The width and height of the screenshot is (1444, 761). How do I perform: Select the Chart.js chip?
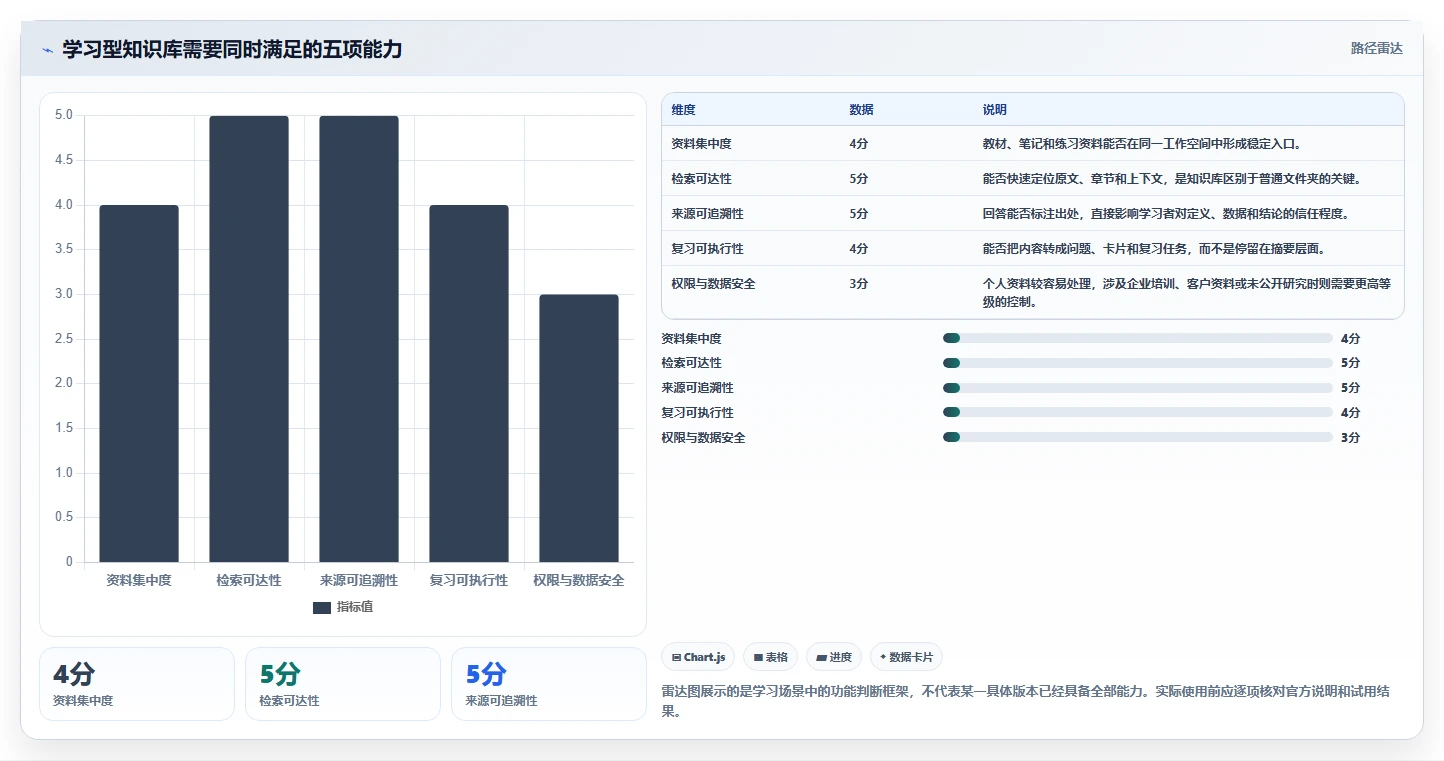(x=698, y=657)
